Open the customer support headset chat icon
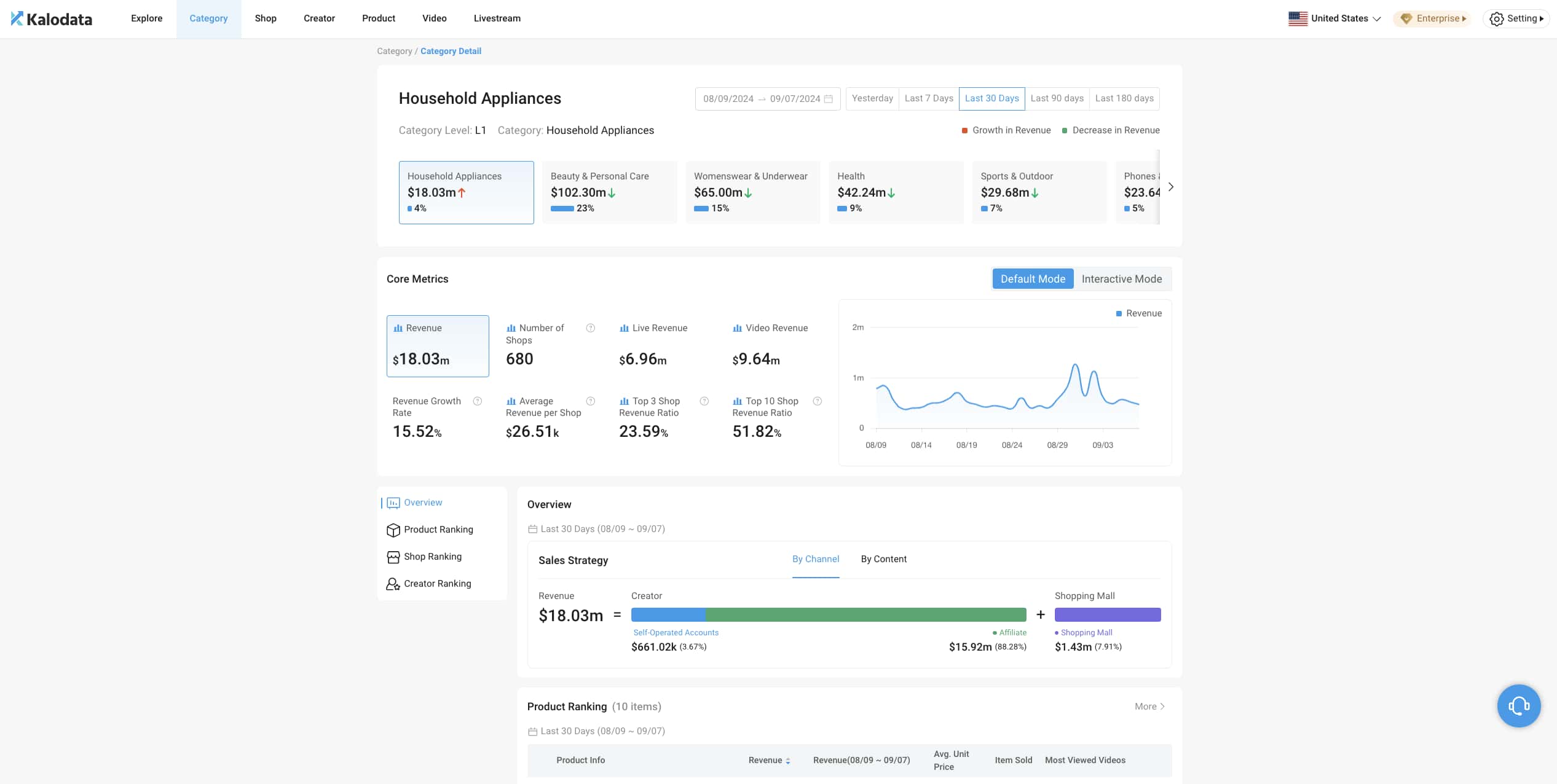 (x=1518, y=705)
